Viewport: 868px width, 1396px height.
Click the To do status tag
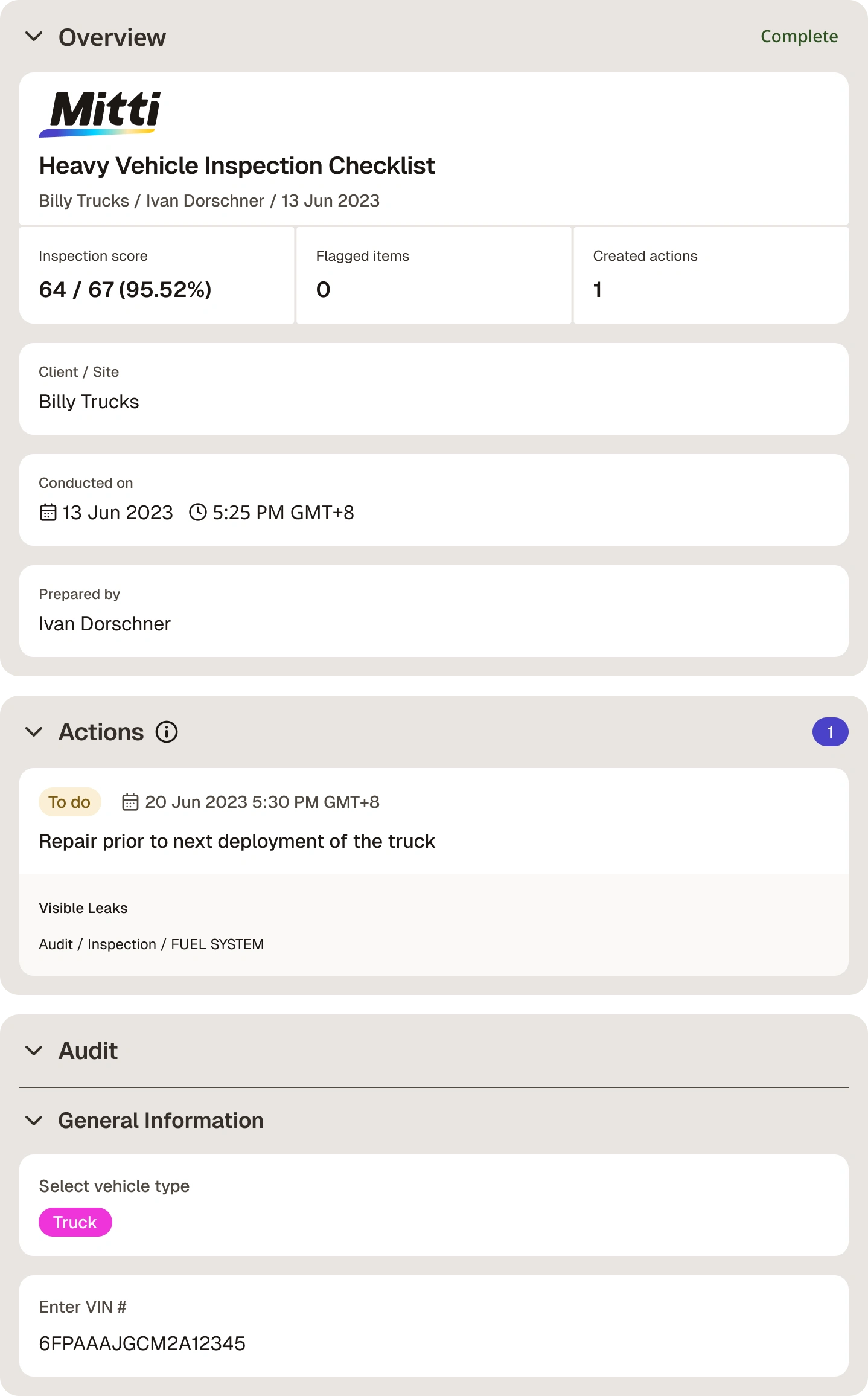click(69, 802)
